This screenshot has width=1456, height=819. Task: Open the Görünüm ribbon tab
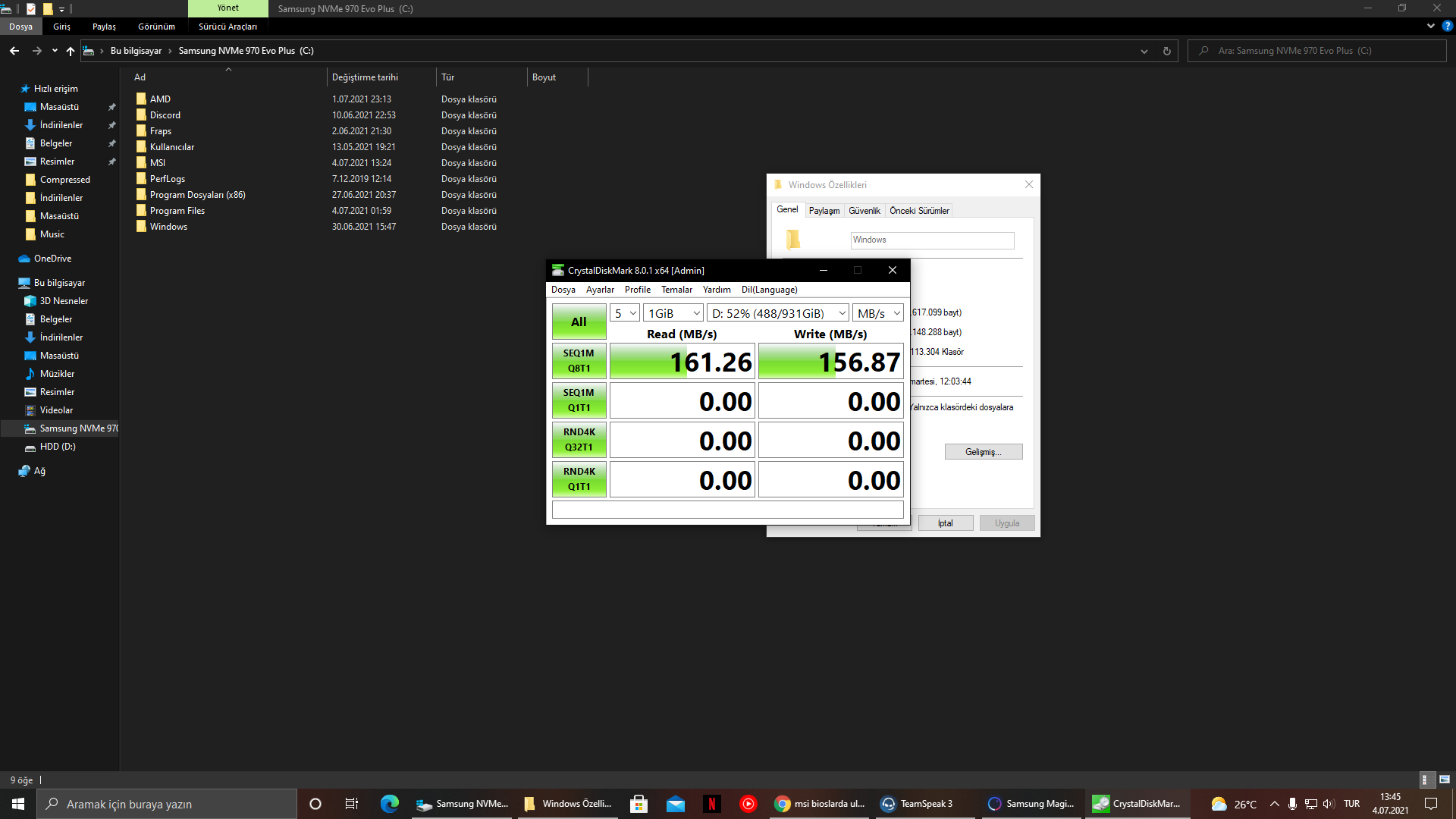pos(156,27)
